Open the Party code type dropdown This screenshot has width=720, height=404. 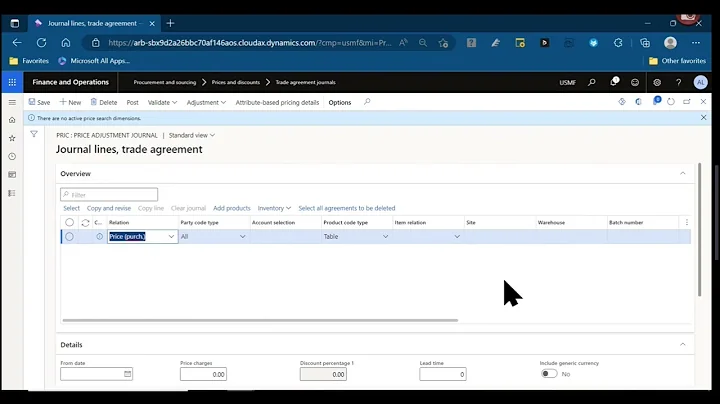point(242,236)
